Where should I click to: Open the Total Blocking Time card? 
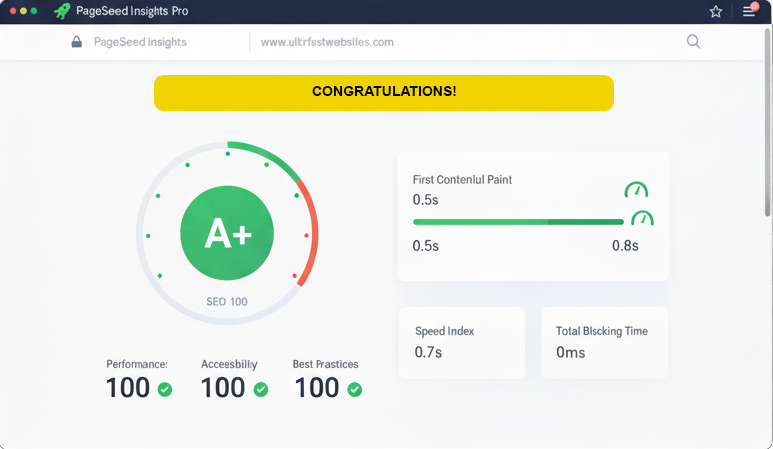(x=604, y=343)
